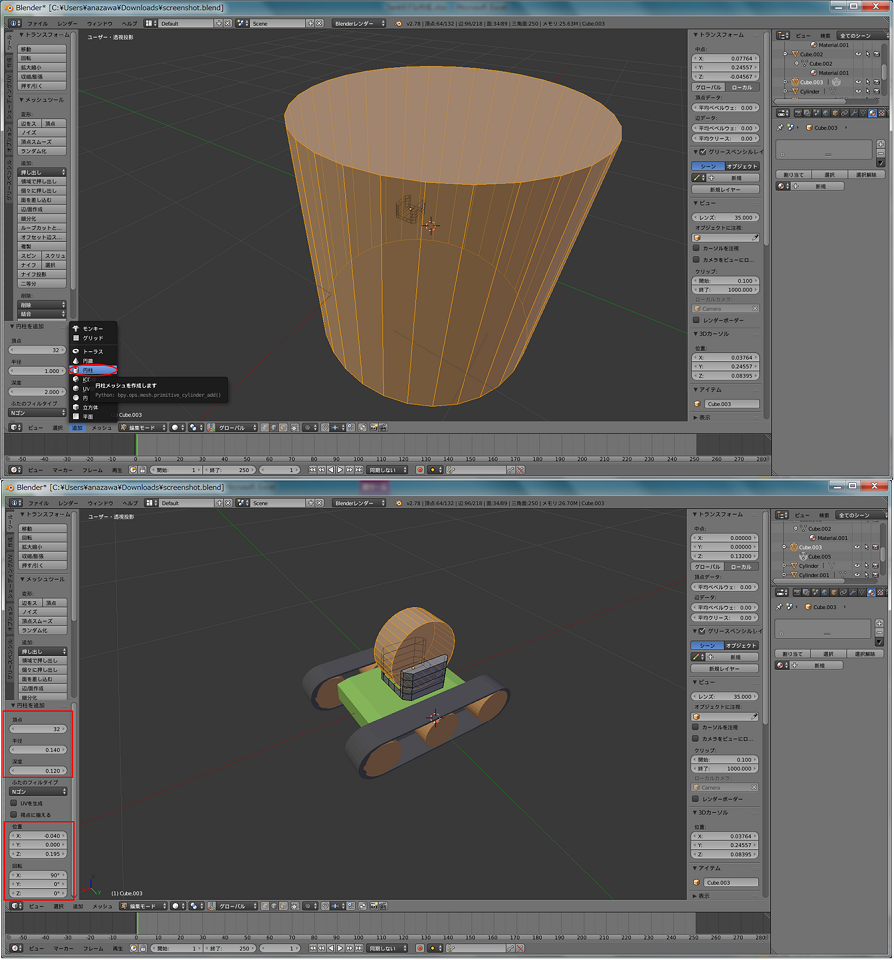Toggle eye visibility for Cylinder in upper outliner
The width and height of the screenshot is (894, 960).
point(857,91)
